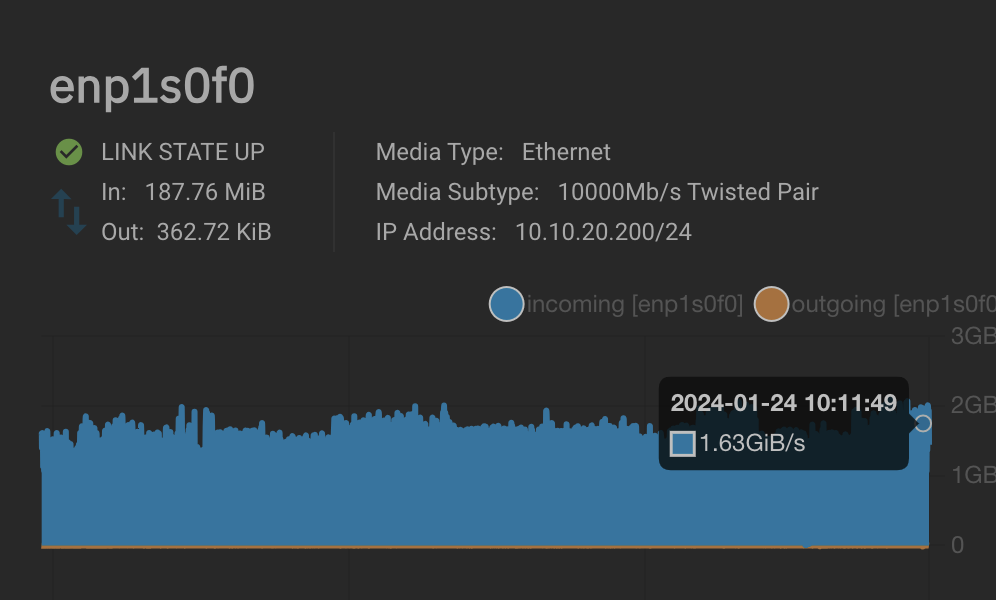Viewport: 996px width, 600px height.
Task: Toggle the outgoing series orange legend circle
Action: [771, 304]
